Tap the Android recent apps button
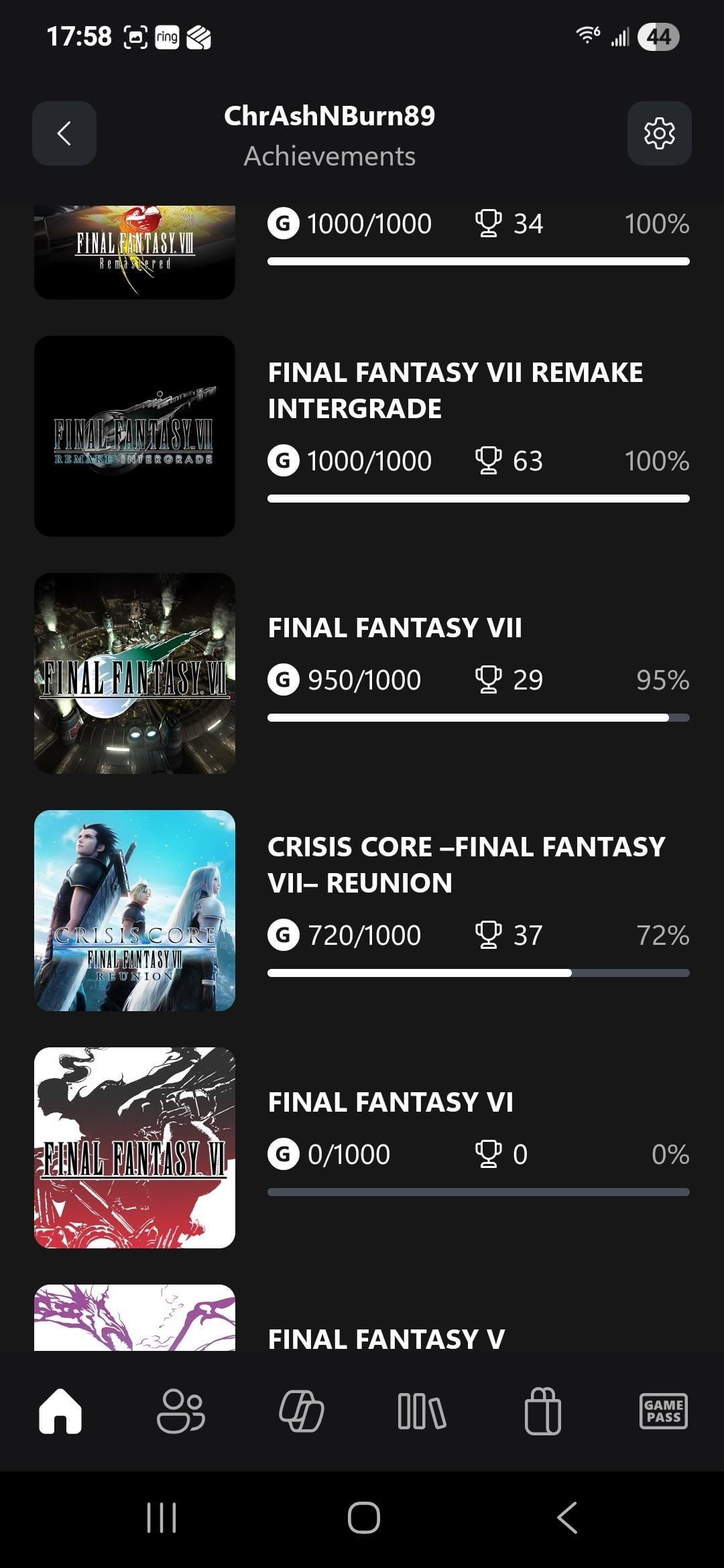 tap(161, 1518)
